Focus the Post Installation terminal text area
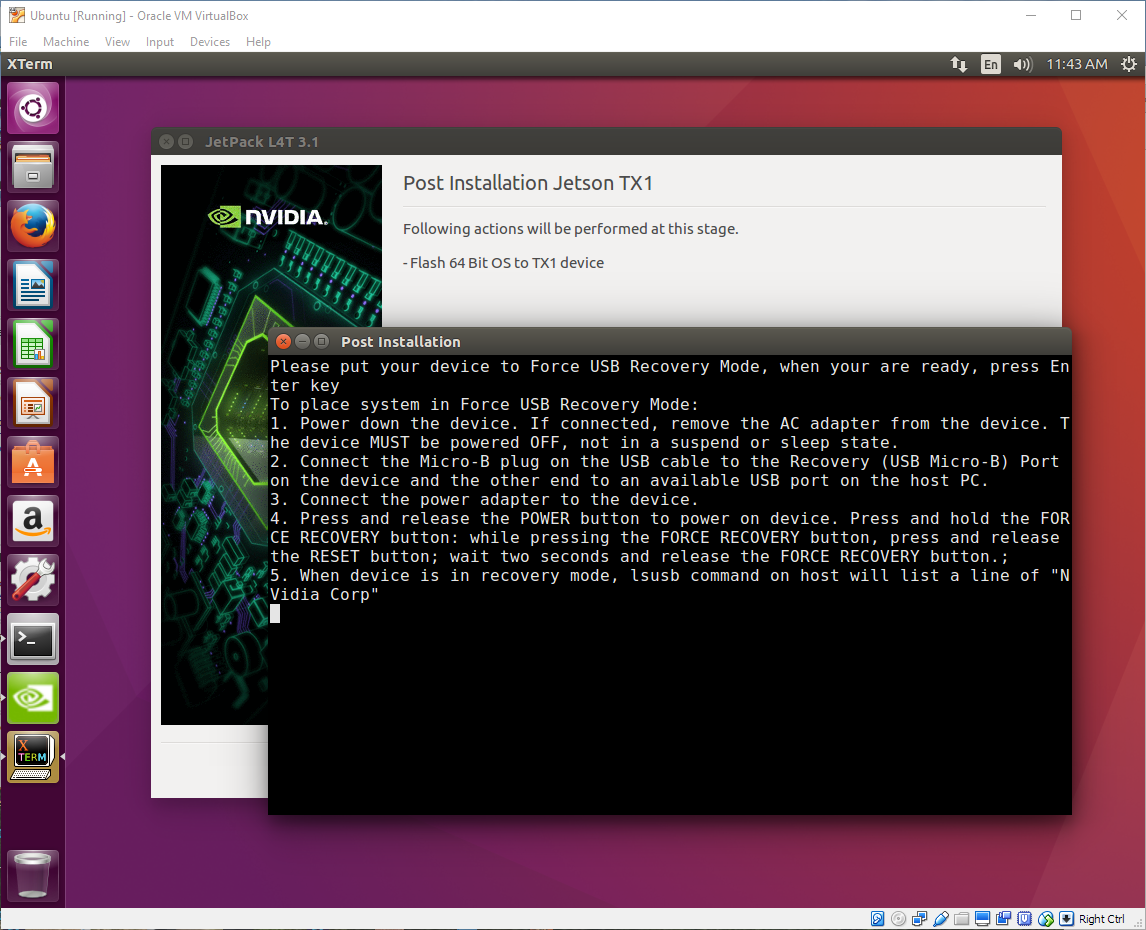Image resolution: width=1146 pixels, height=930 pixels. tap(670, 700)
